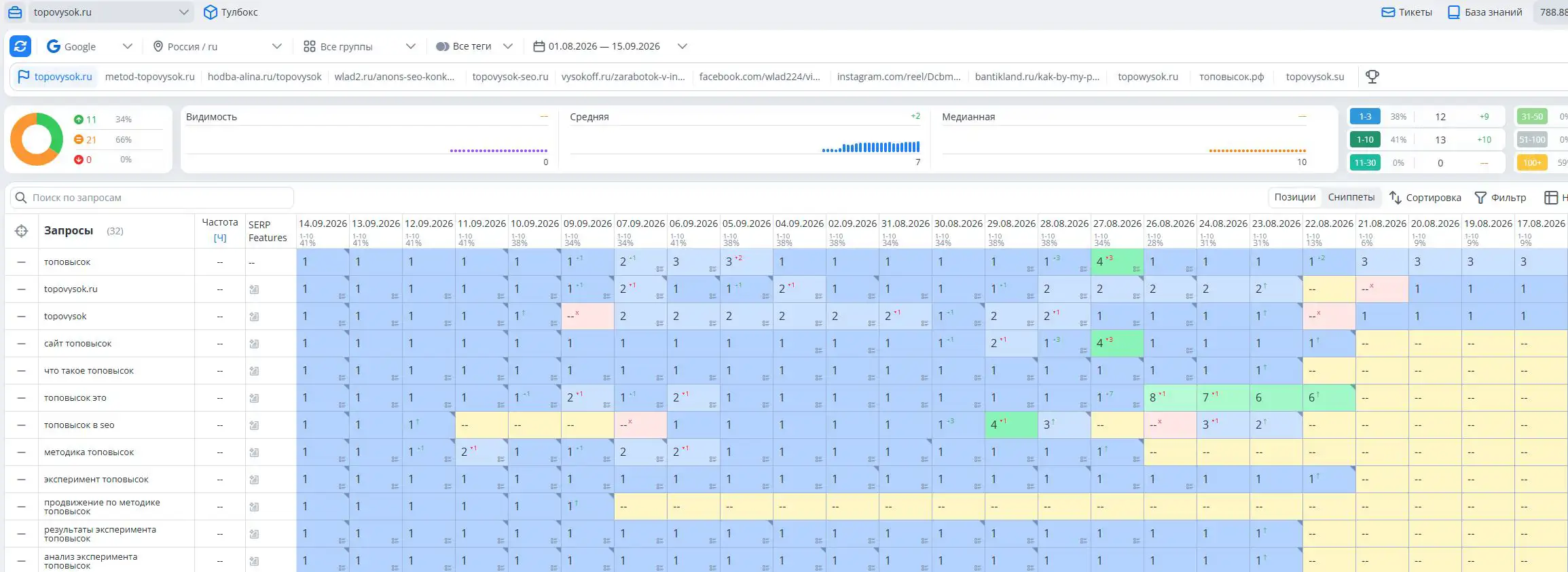This screenshot has width=1568, height=572.
Task: Expand the Все теги dropdown arrow
Action: coord(507,46)
